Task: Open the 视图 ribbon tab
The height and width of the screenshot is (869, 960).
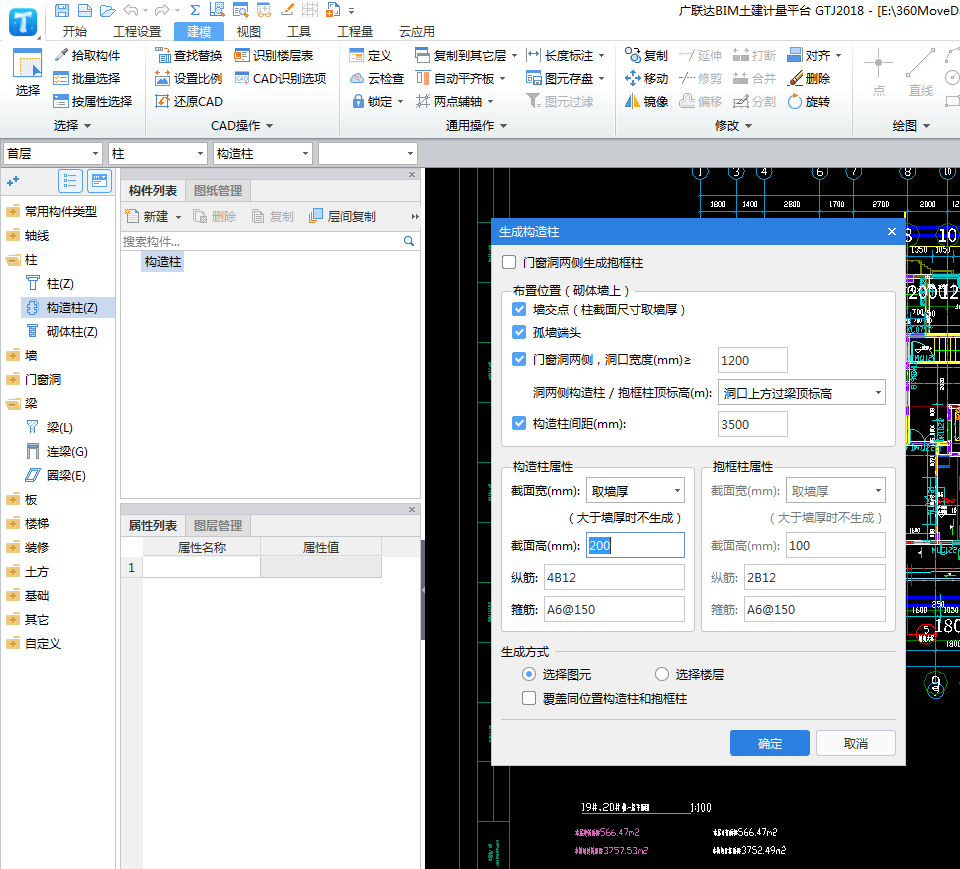Action: 249,32
